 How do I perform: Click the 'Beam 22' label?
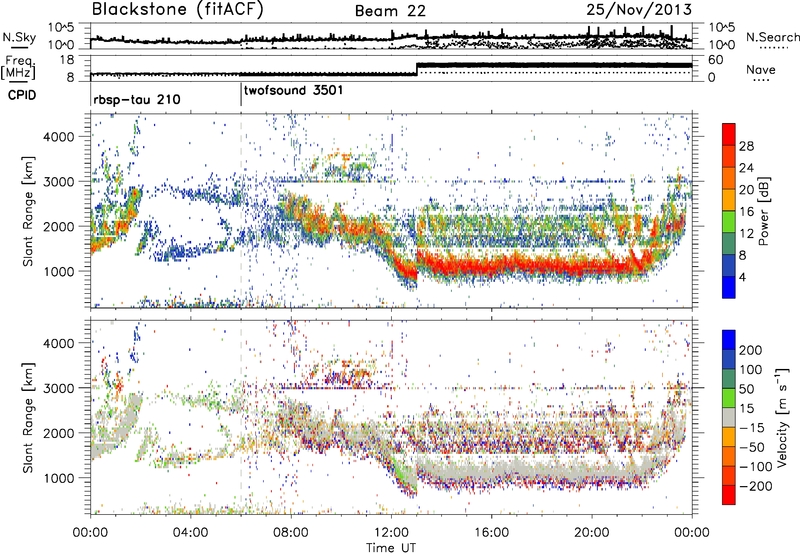(x=390, y=11)
